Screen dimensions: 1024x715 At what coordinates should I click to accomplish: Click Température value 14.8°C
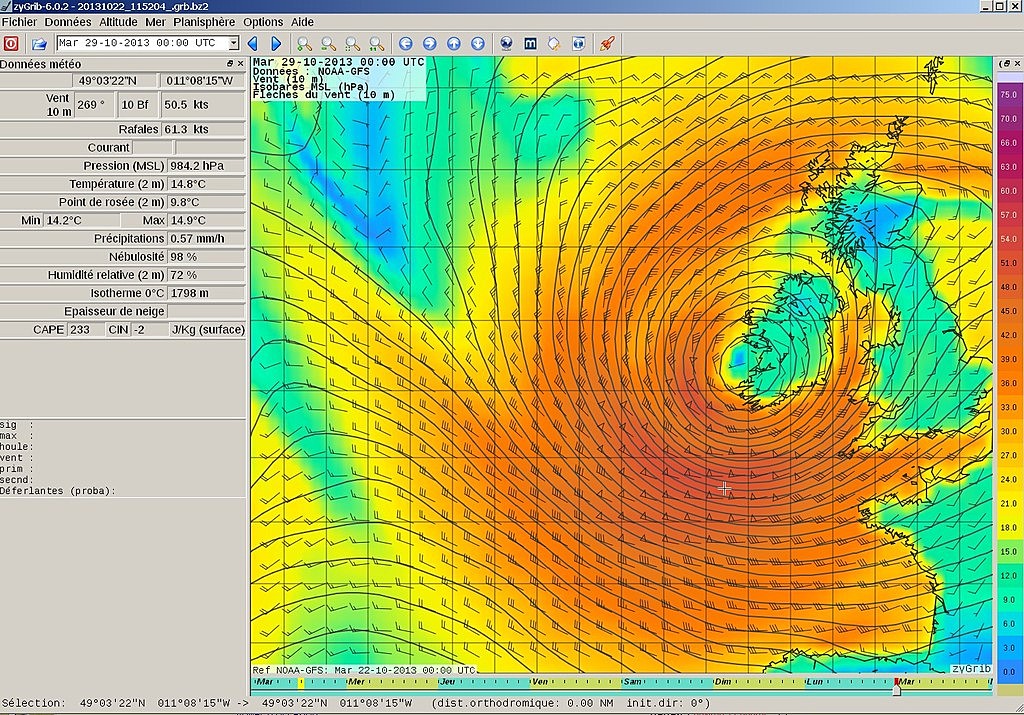click(206, 184)
